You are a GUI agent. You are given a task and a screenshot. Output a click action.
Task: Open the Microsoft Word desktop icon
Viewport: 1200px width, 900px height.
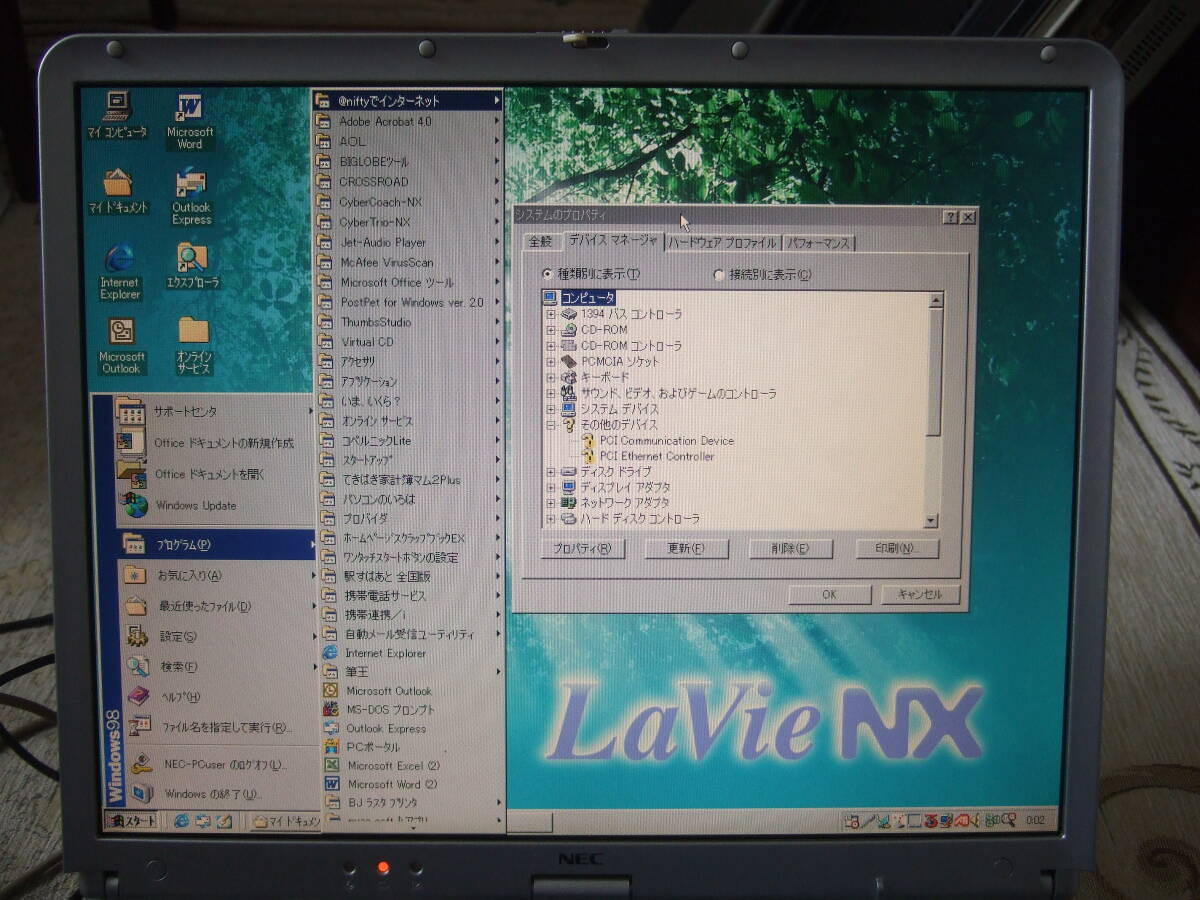click(190, 110)
